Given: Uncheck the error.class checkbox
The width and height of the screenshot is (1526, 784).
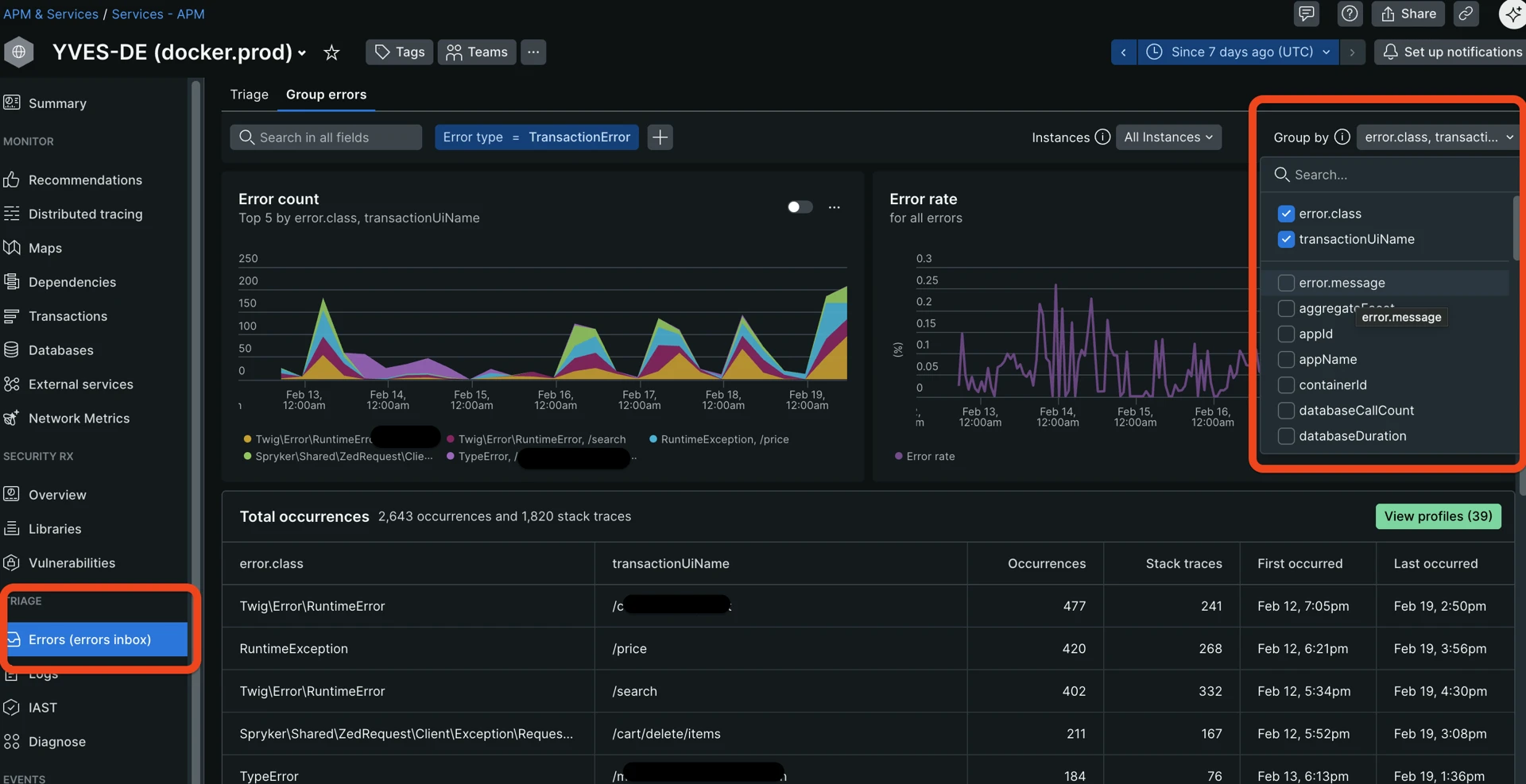Looking at the screenshot, I should (x=1286, y=214).
